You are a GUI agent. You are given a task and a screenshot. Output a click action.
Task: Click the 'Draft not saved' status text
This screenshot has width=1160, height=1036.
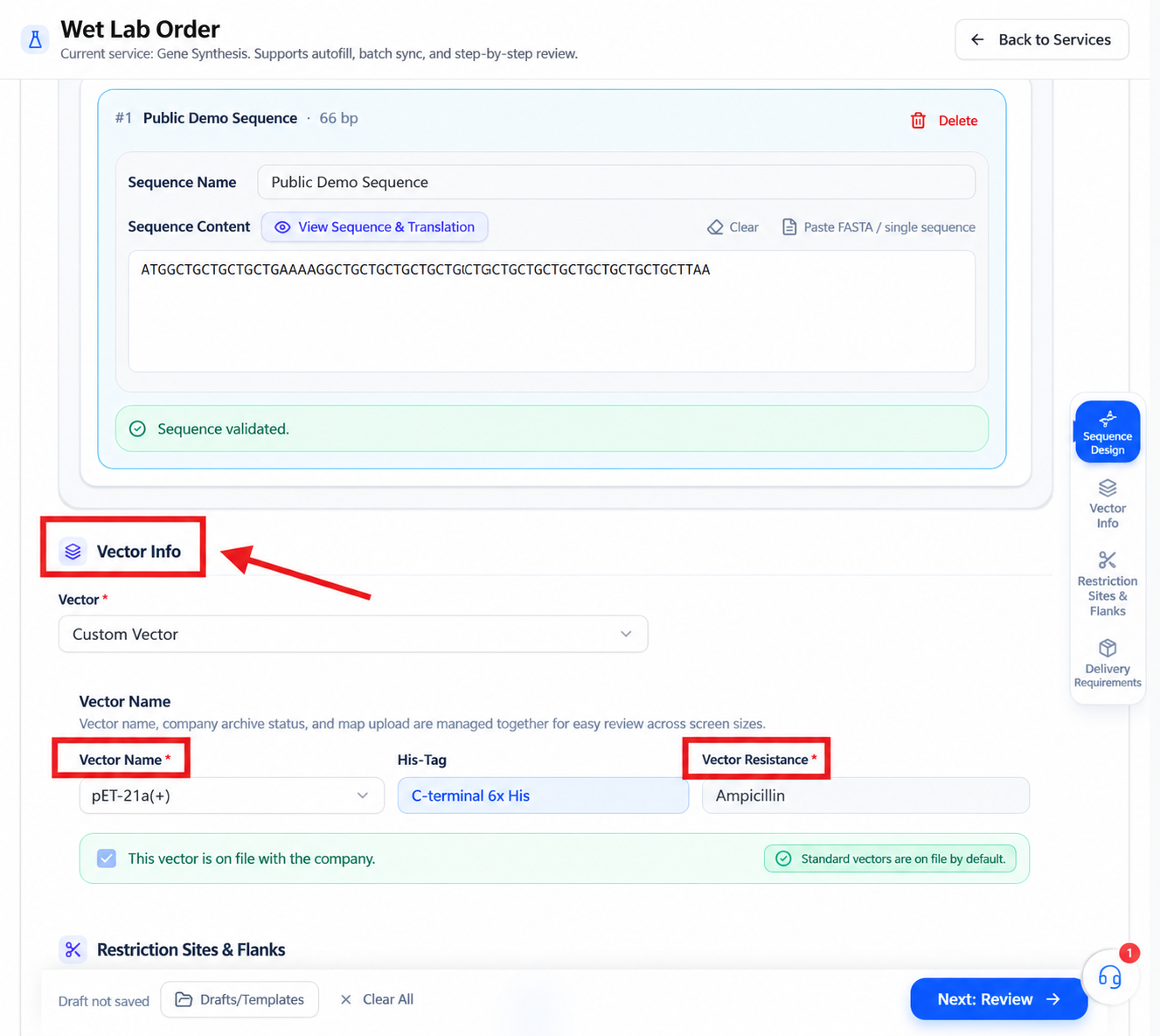tap(104, 1001)
